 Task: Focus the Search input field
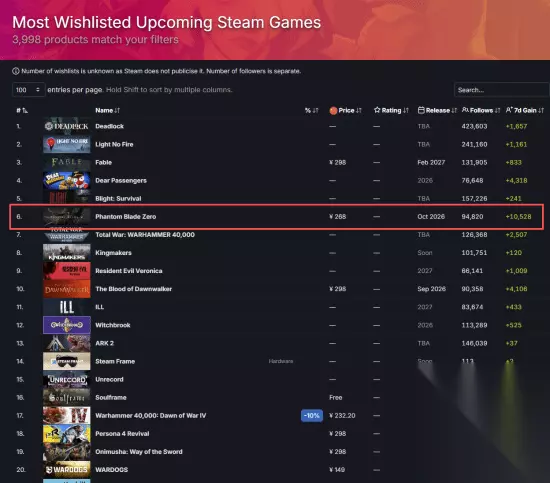click(x=502, y=90)
